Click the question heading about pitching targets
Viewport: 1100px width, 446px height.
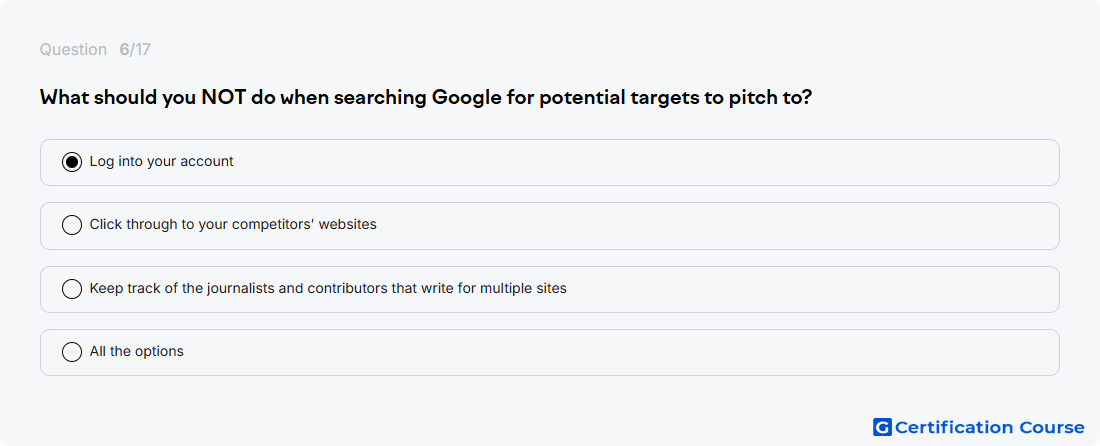point(426,97)
